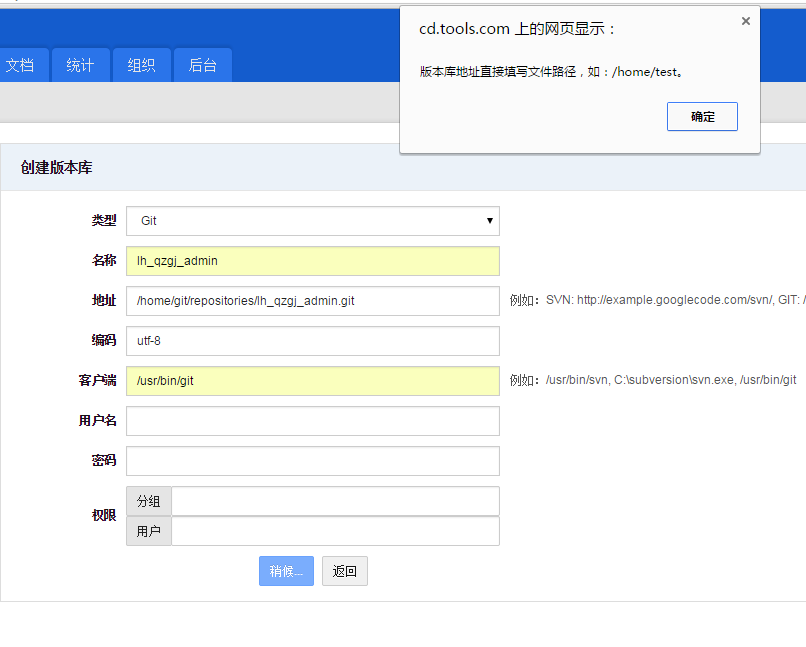Screen dimensions: 806x647
Task: Click the 用户 addon label under 权限
Action: 149,531
